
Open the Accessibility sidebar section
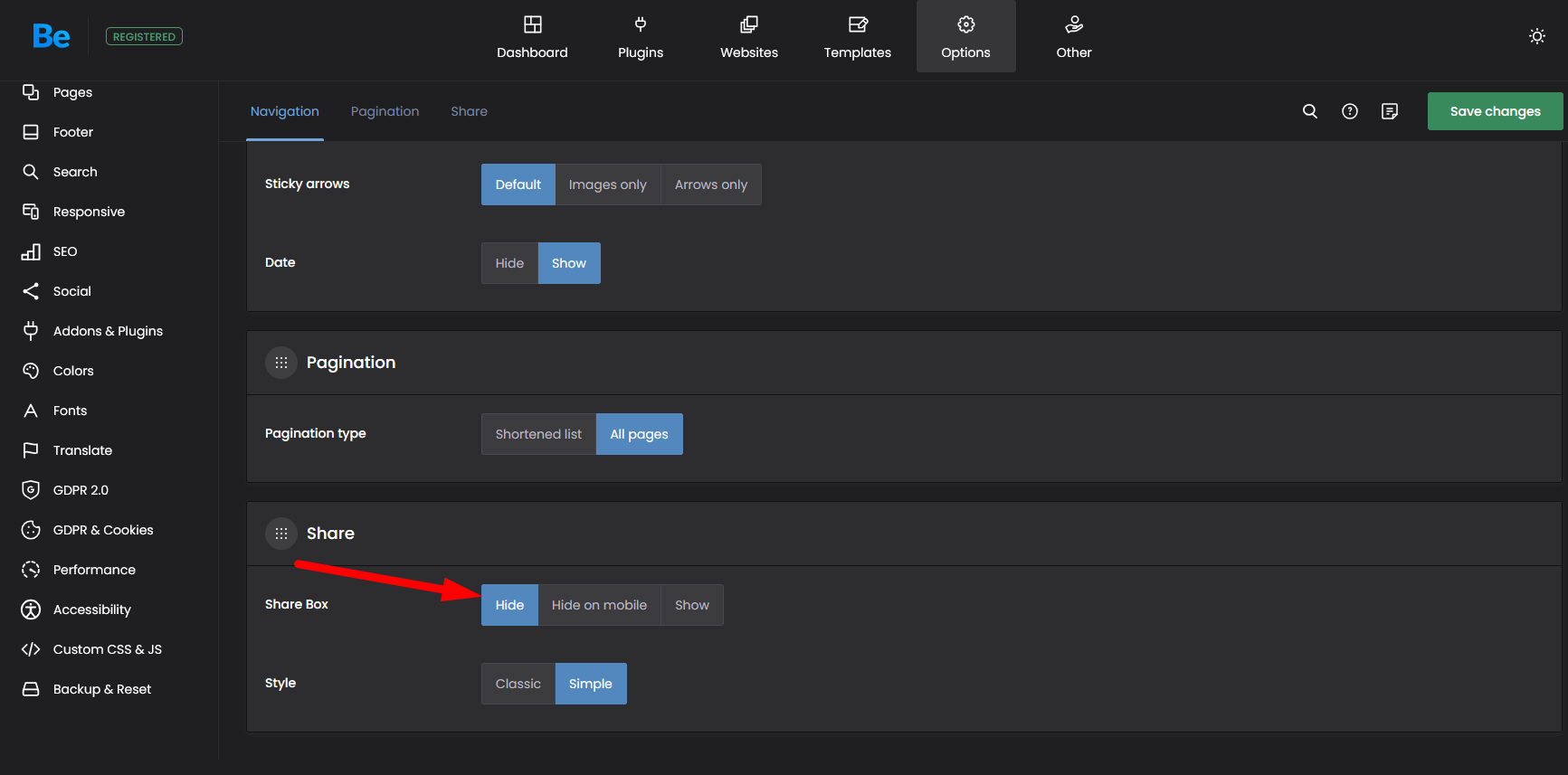(x=91, y=610)
